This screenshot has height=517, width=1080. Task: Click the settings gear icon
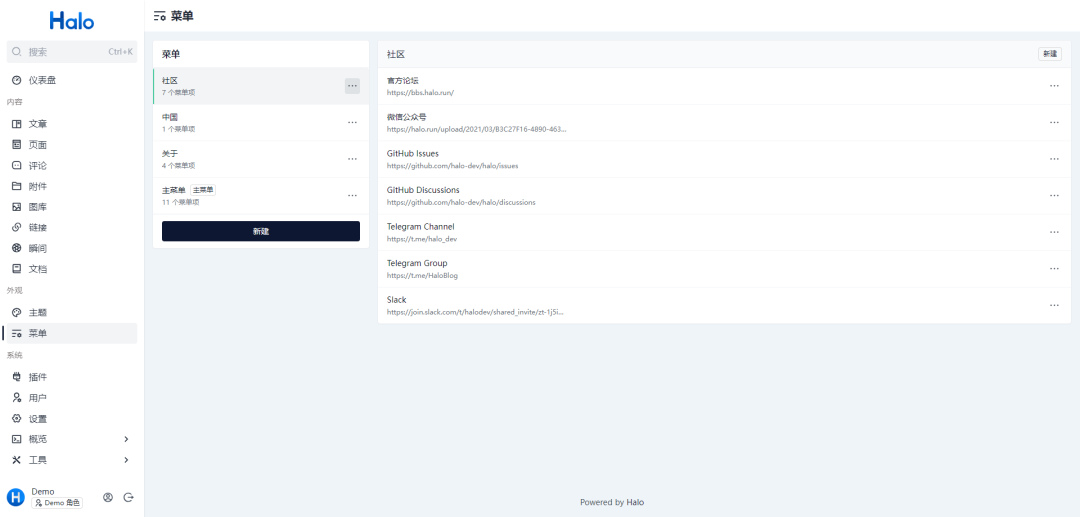click(x=17, y=419)
